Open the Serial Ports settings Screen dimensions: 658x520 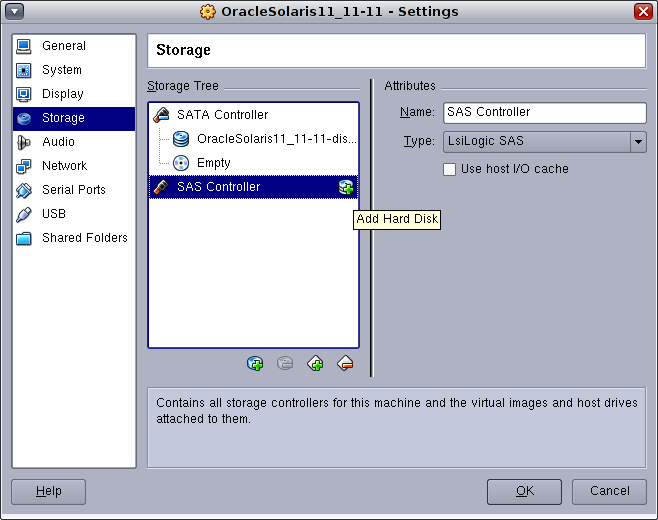pyautogui.click(x=73, y=190)
